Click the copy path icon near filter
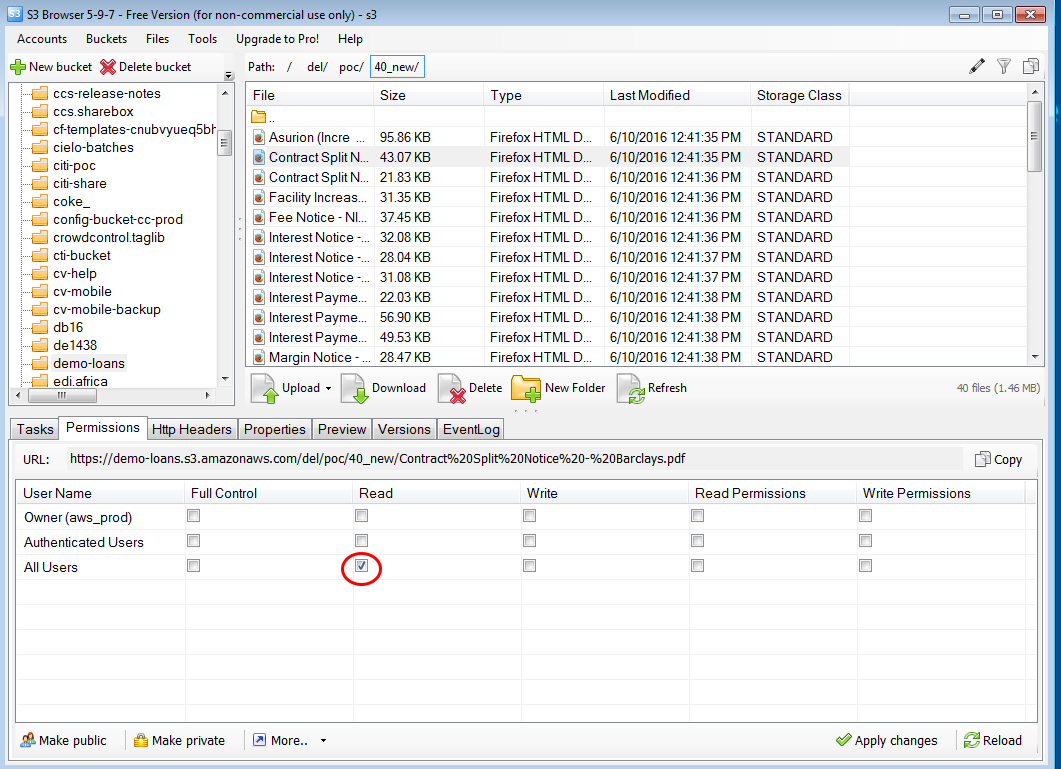 (1031, 66)
